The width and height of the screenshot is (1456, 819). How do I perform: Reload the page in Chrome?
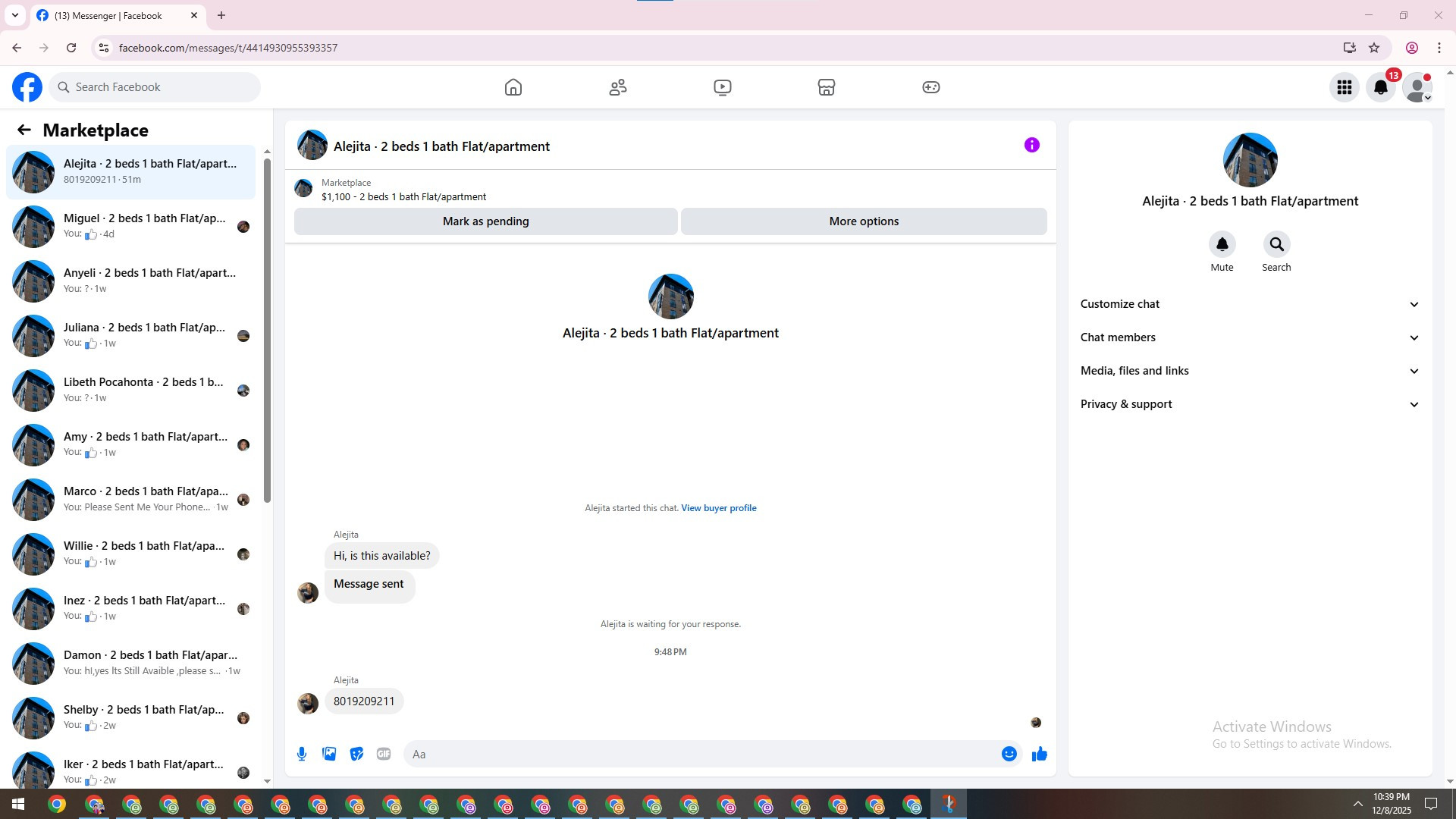71,48
